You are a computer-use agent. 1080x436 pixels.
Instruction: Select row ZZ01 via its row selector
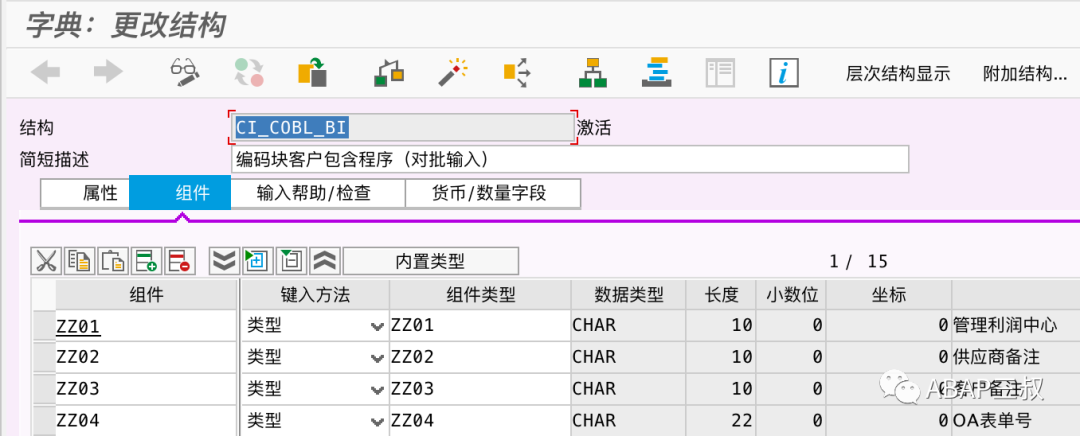(44, 326)
